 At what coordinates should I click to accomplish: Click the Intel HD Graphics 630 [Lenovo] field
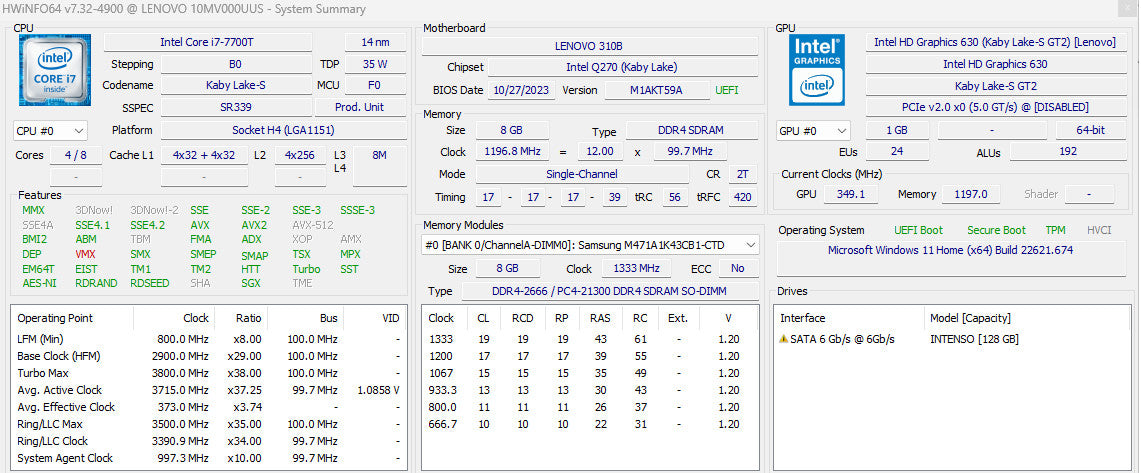995,42
